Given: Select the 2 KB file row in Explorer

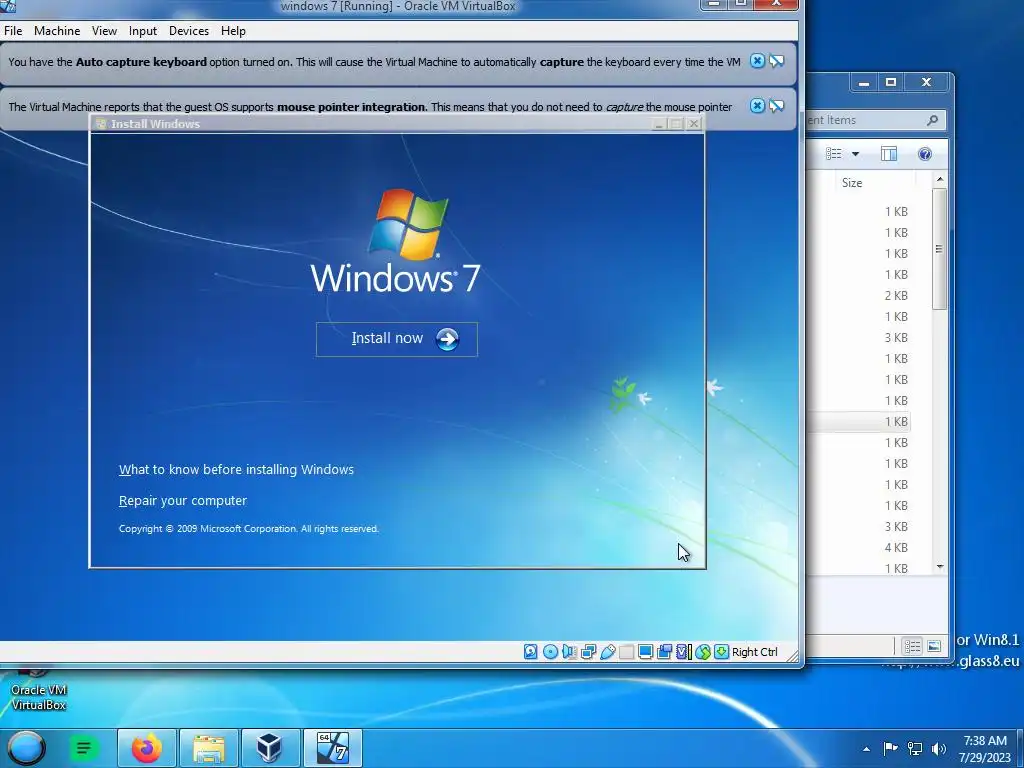Looking at the screenshot, I should tap(858, 296).
